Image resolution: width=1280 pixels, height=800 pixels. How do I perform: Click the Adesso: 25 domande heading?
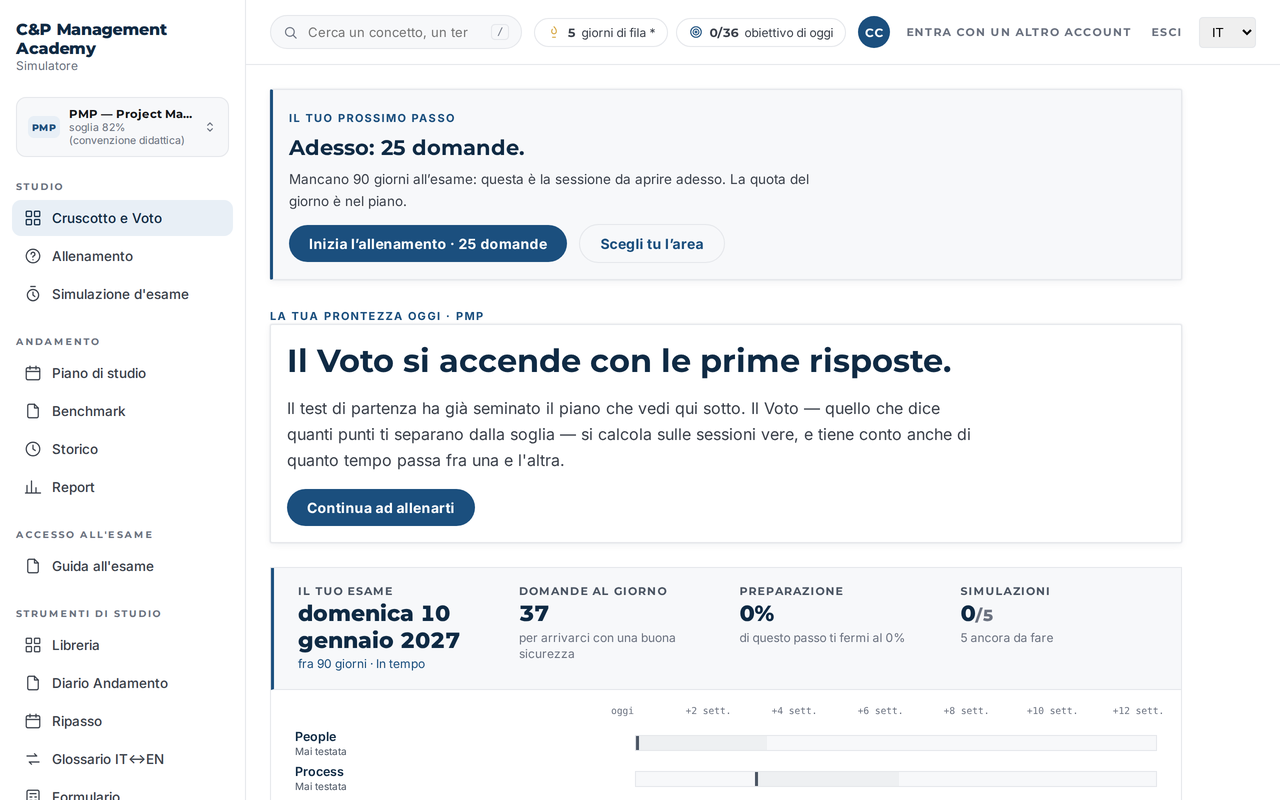click(407, 148)
